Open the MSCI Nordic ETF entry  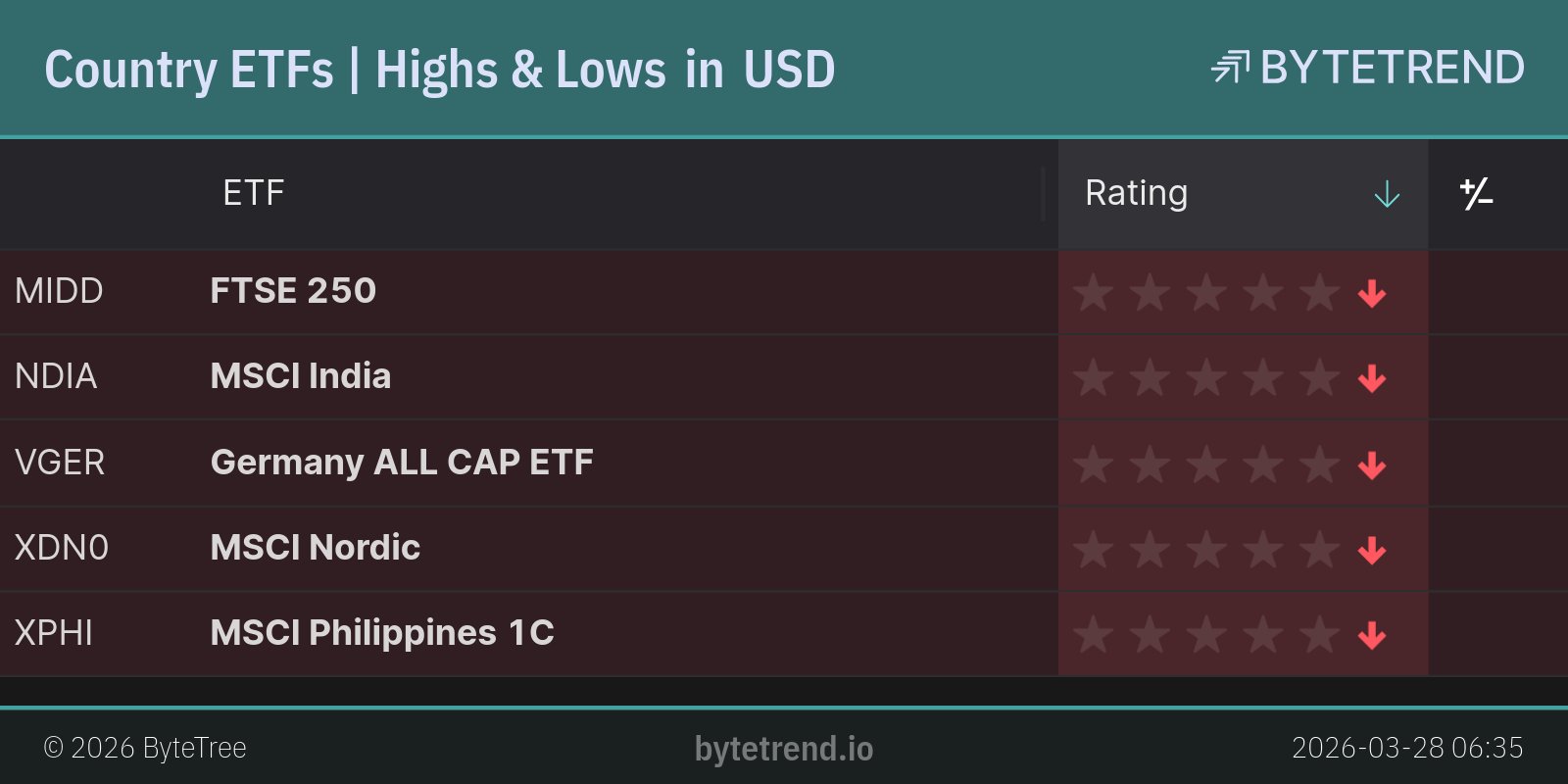315,547
